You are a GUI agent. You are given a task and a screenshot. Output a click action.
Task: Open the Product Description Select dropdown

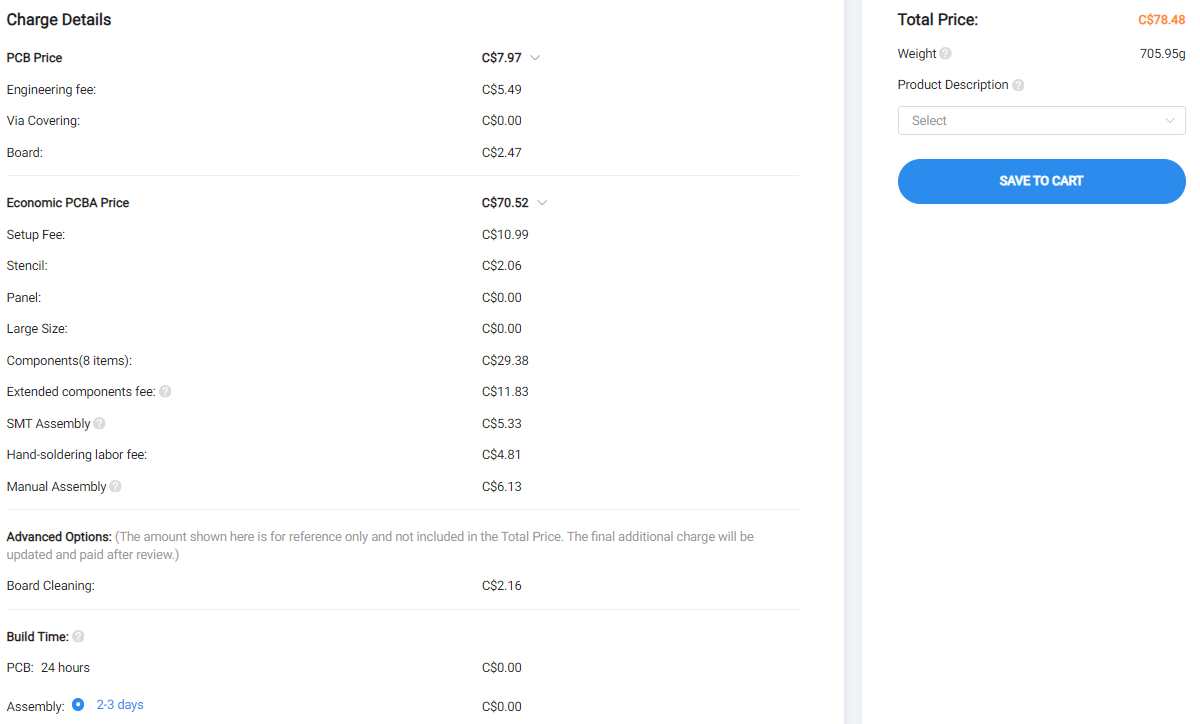pos(1041,121)
